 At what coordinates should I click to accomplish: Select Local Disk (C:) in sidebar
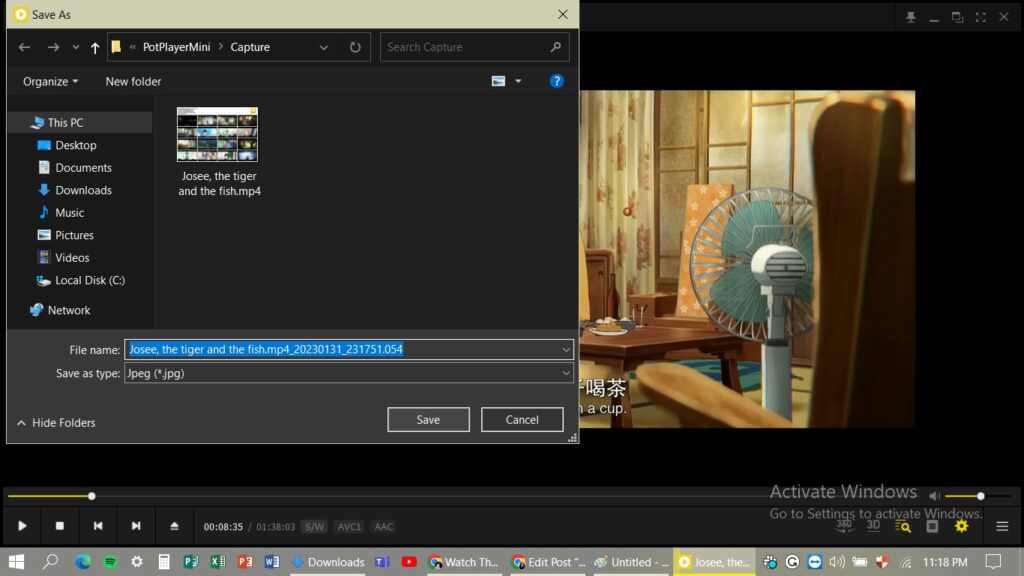tap(89, 280)
